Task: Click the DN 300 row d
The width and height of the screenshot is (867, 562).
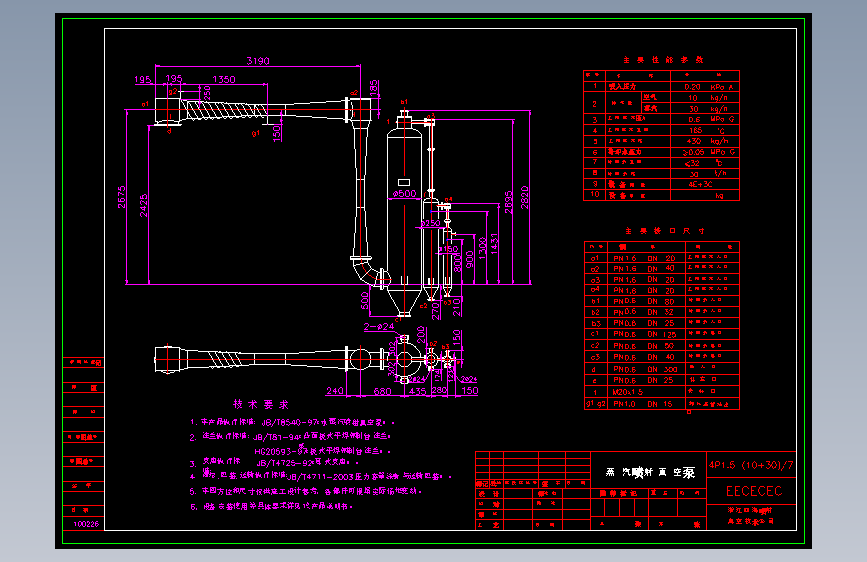Action: pos(662,369)
